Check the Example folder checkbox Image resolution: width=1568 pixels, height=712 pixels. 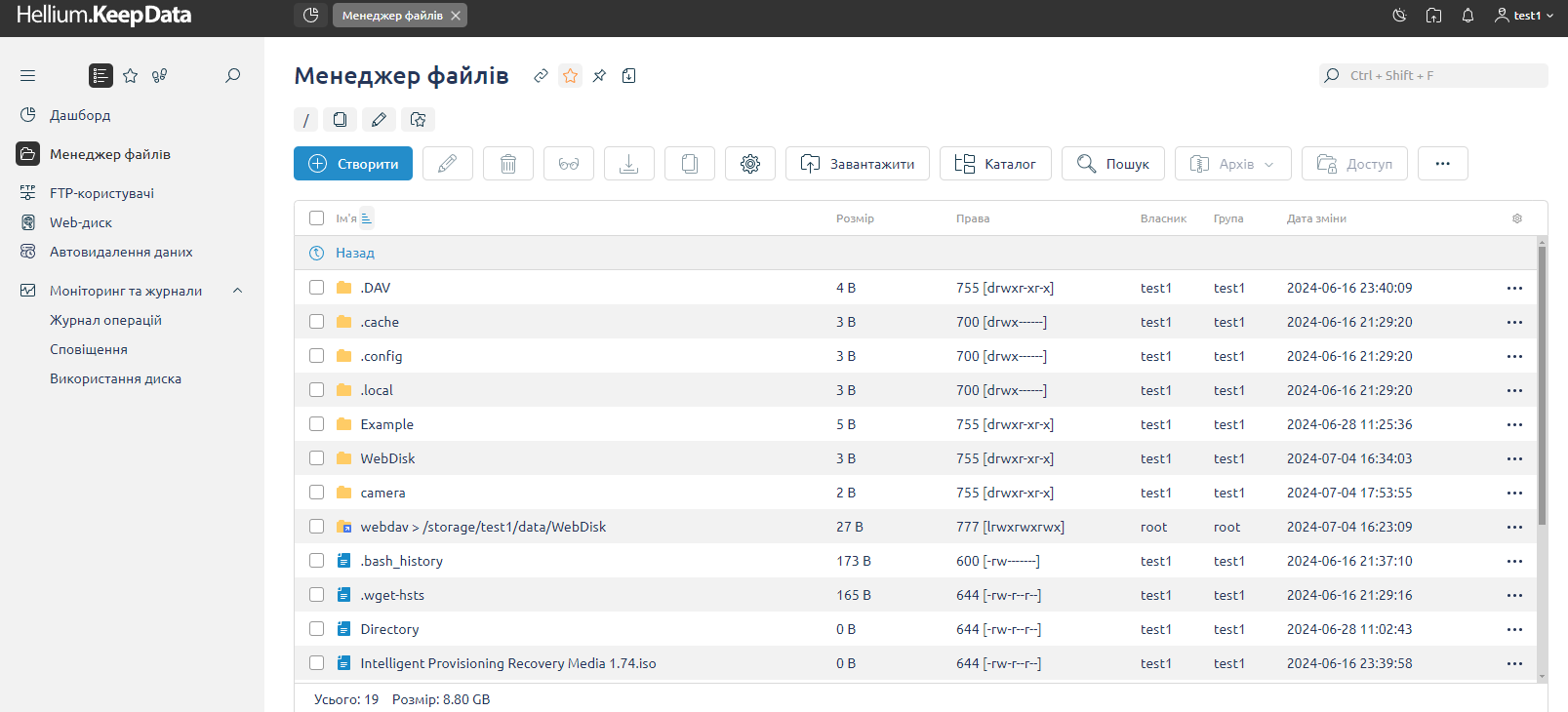[x=316, y=423]
